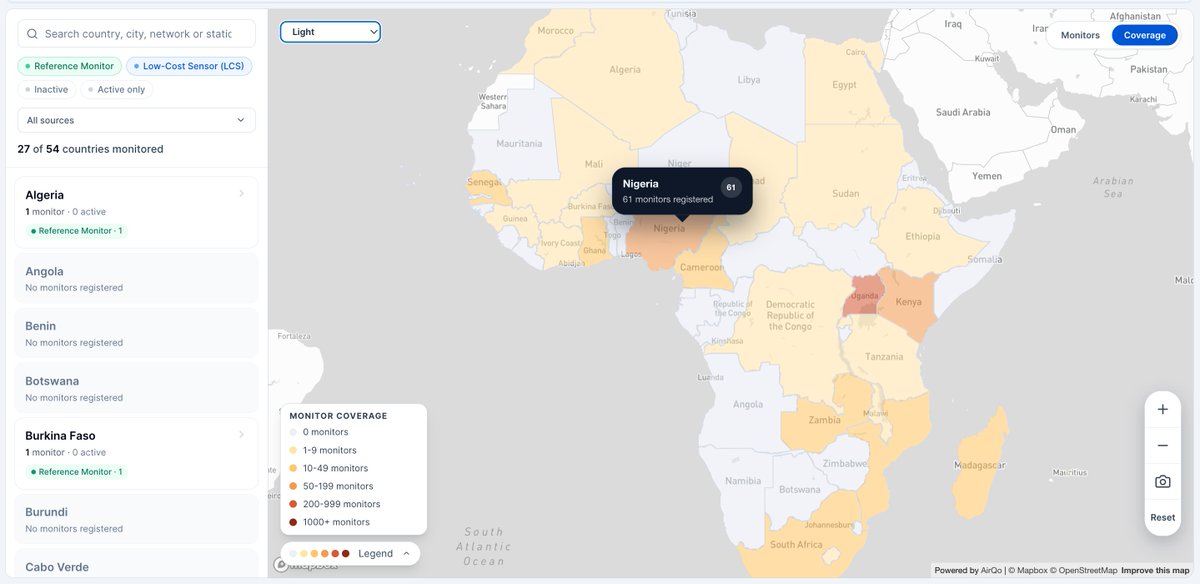Image resolution: width=1200 pixels, height=584 pixels.
Task: Open the Light map style dropdown
Action: point(330,32)
